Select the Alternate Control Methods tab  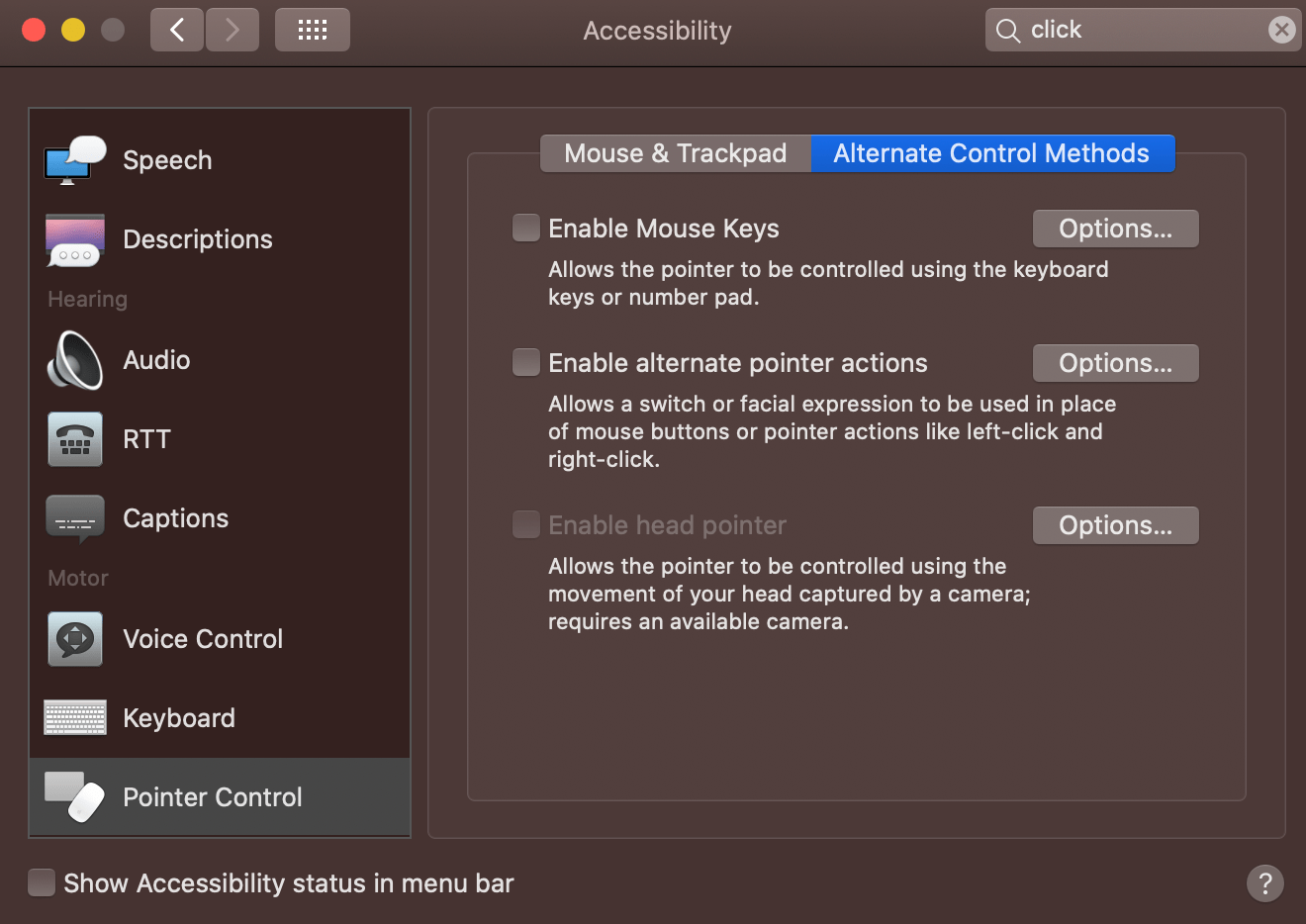click(992, 153)
